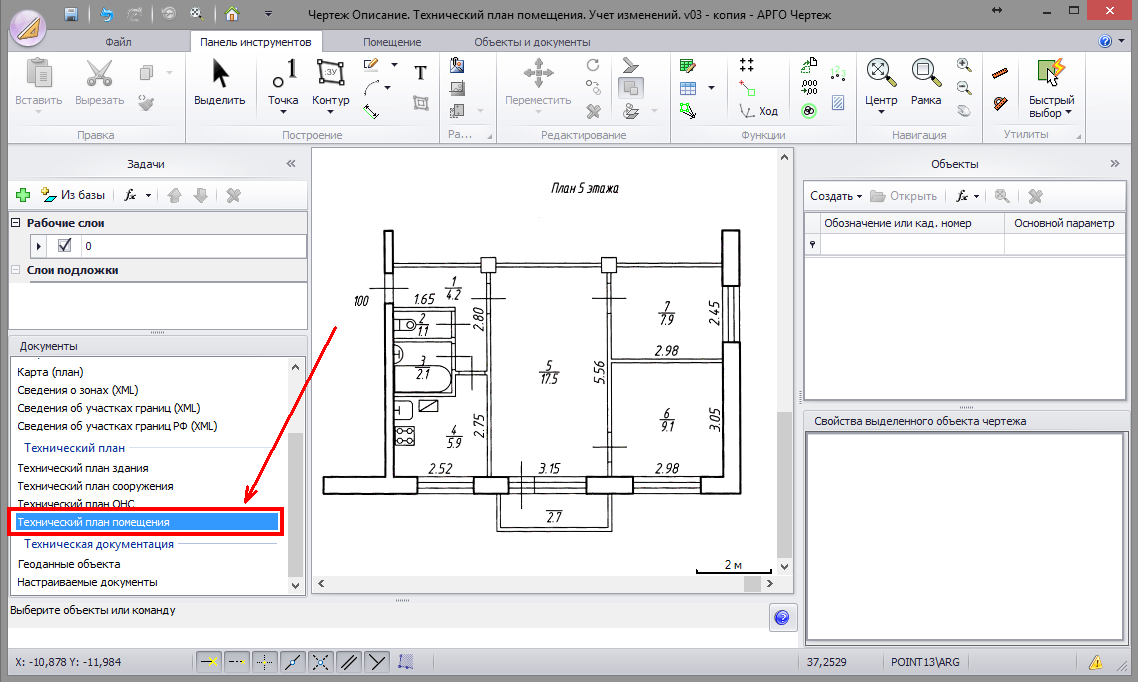The image size is (1138, 682).
Task: Click the orange ruler utility icon
Action: click(1000, 73)
